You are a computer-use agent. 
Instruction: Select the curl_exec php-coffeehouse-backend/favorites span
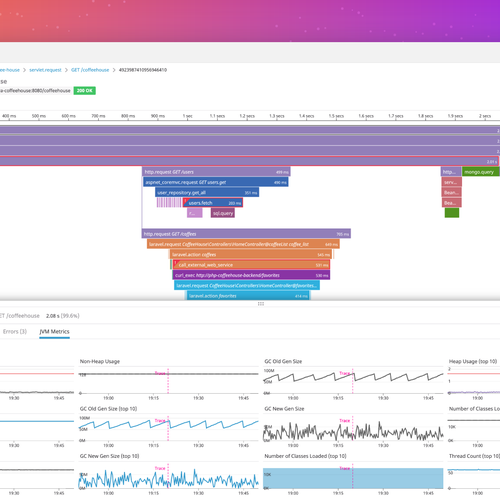coord(251,275)
